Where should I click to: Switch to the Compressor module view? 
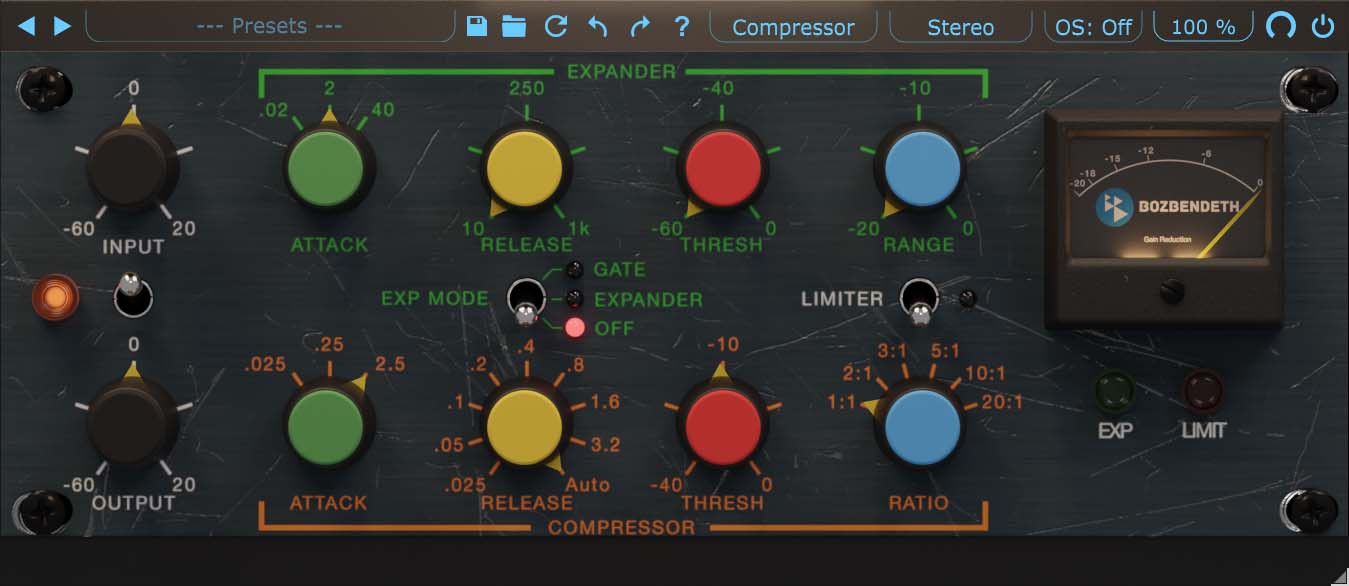pyautogui.click(x=793, y=27)
